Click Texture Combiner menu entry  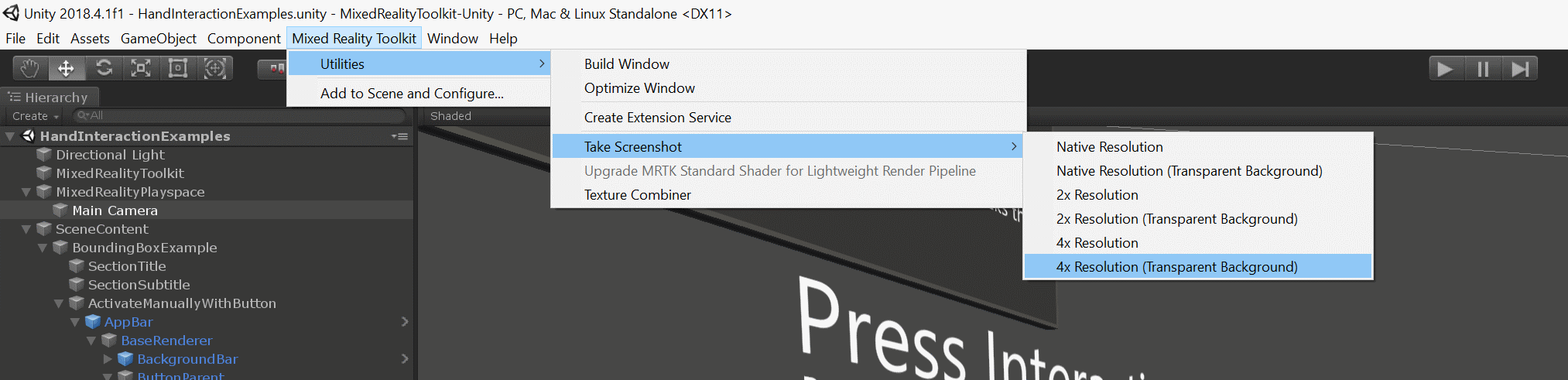point(637,195)
